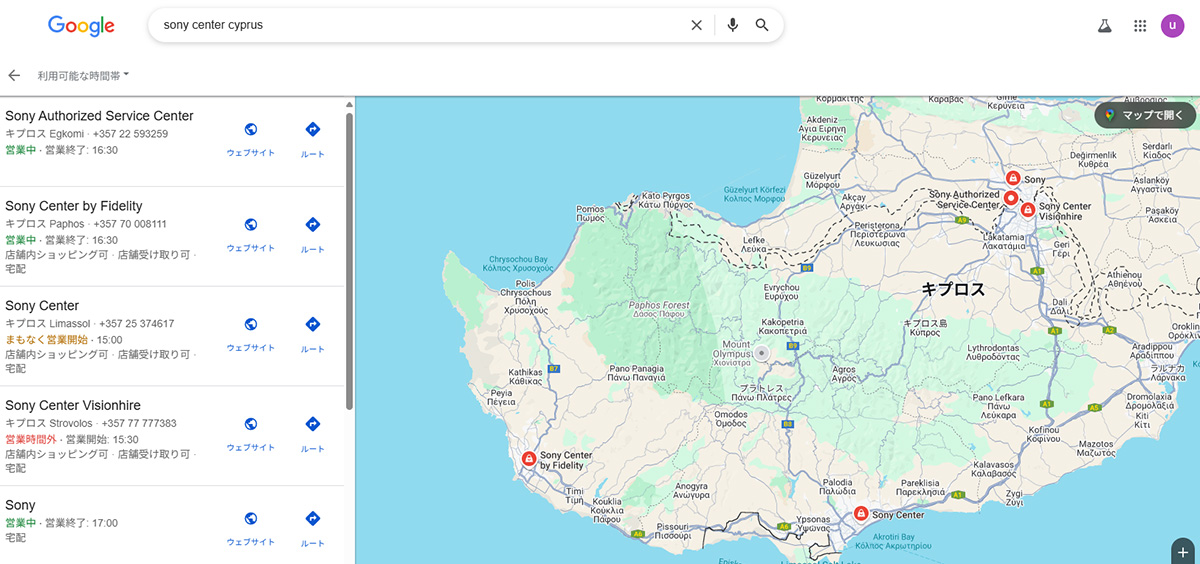
Task: Open website for Sony Center Limassol
Action: point(251,335)
